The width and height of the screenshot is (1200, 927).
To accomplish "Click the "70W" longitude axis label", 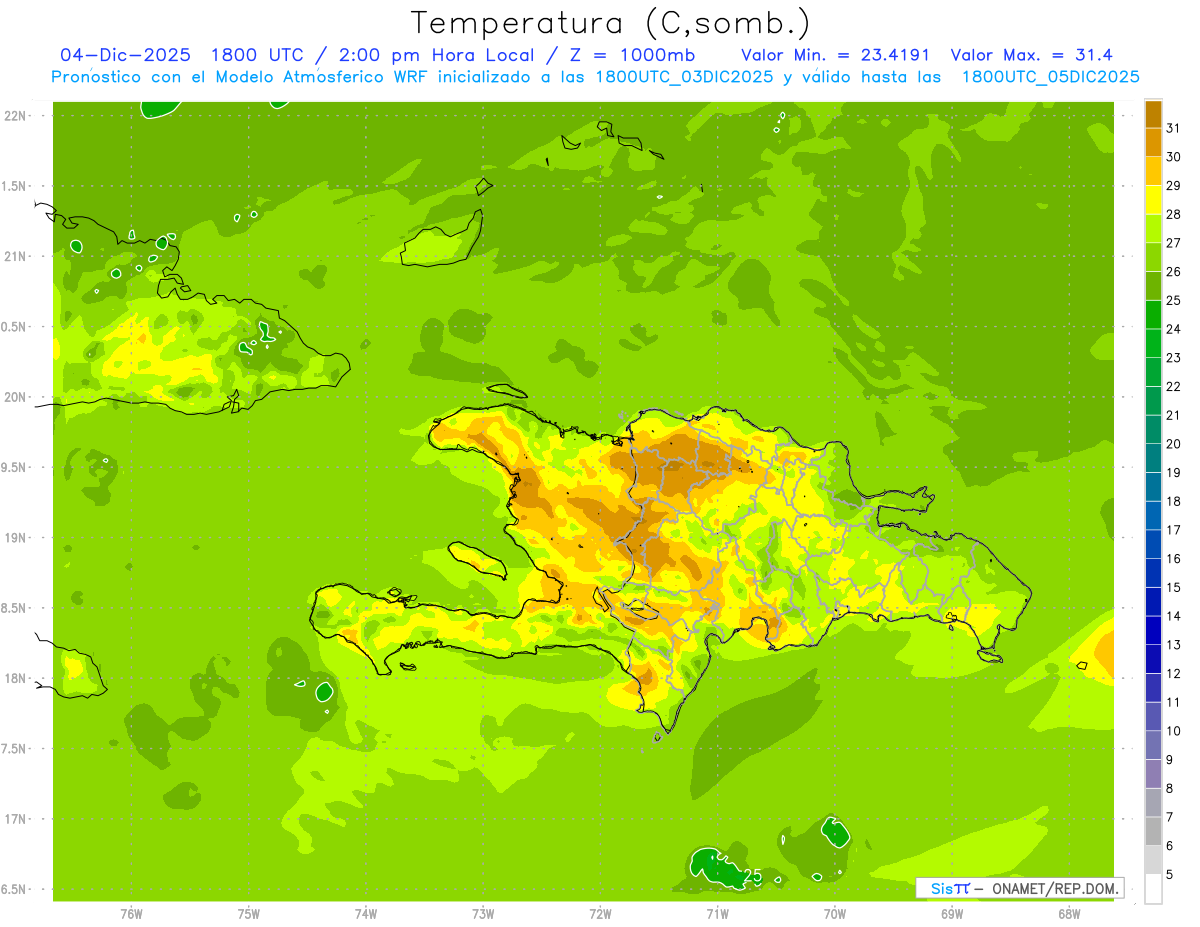I will [835, 914].
